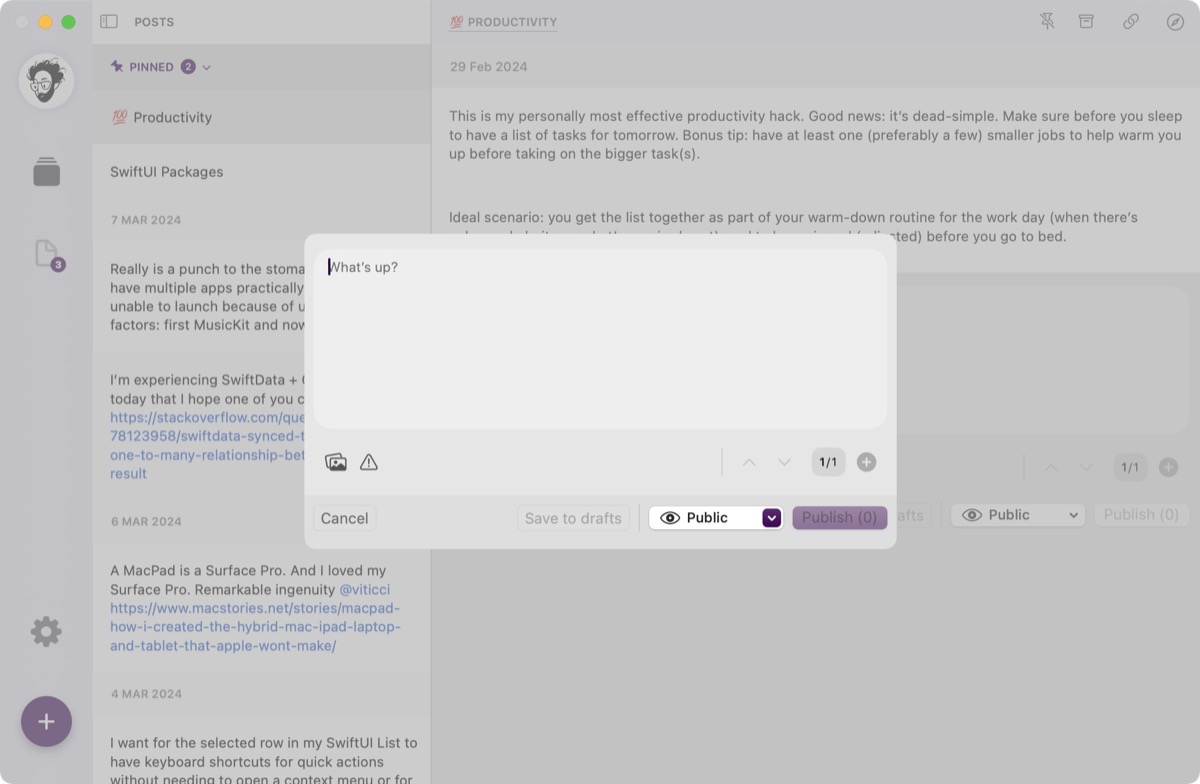Select the Productivity pinned post

pos(172,117)
